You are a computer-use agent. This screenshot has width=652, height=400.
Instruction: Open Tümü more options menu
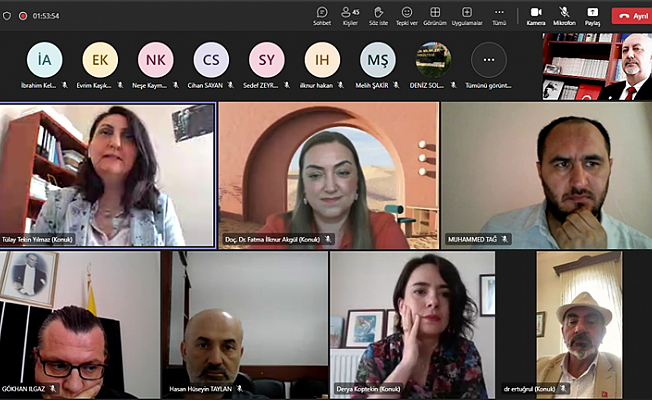[x=499, y=16]
